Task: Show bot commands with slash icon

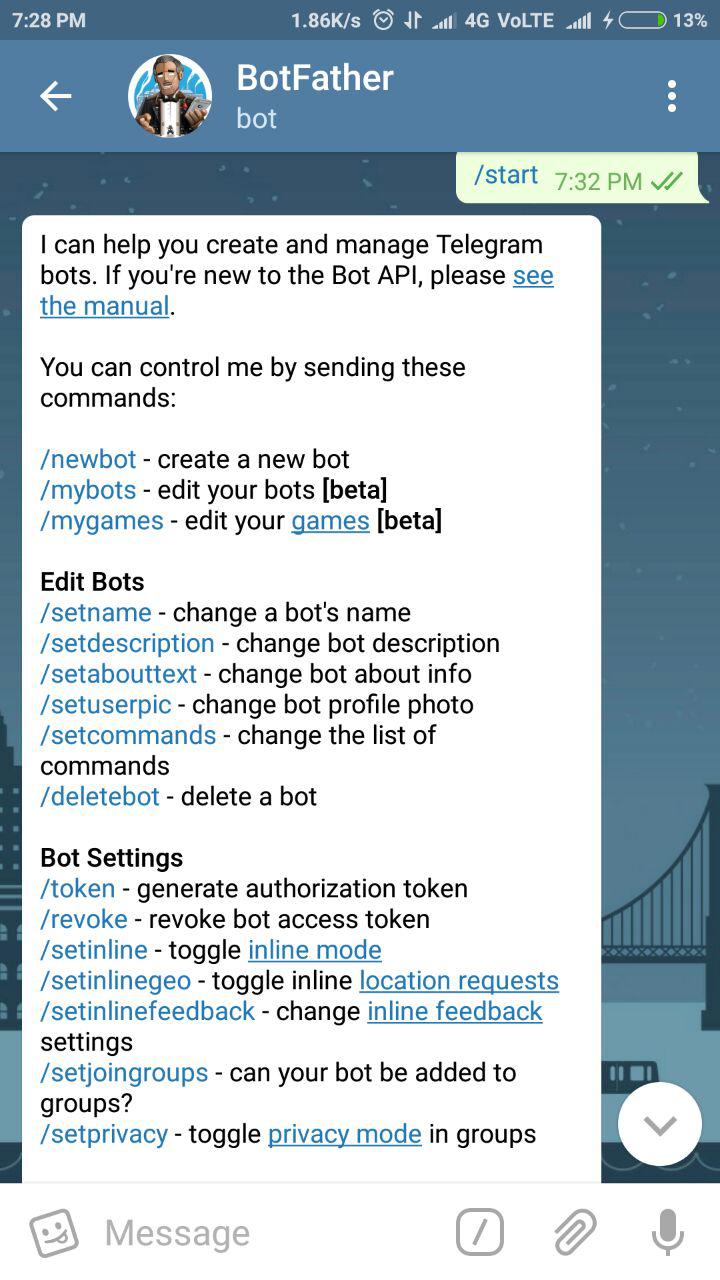Action: (480, 1232)
